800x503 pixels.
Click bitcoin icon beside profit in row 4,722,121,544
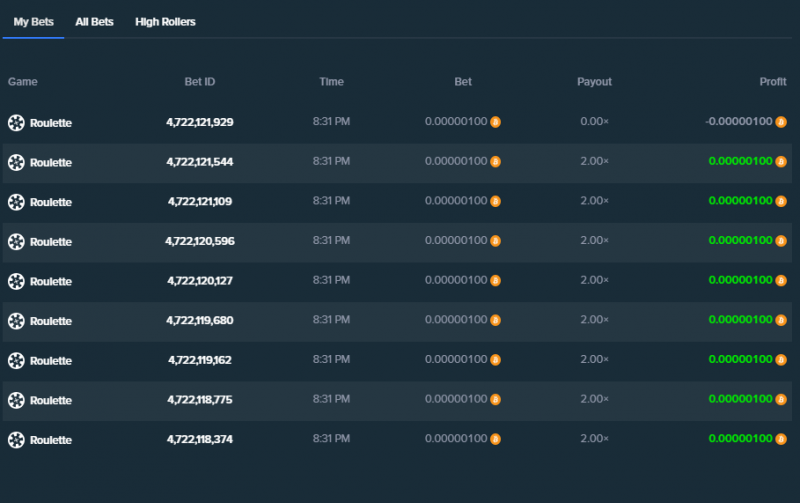[781, 162]
